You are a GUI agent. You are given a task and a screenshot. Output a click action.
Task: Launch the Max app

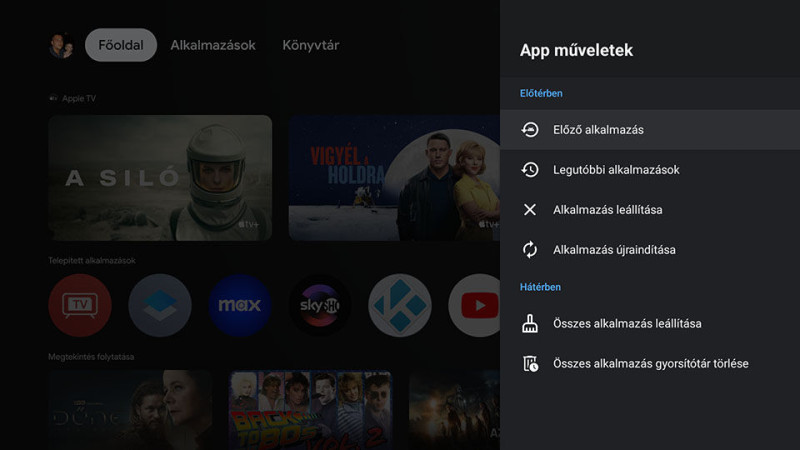[240, 305]
